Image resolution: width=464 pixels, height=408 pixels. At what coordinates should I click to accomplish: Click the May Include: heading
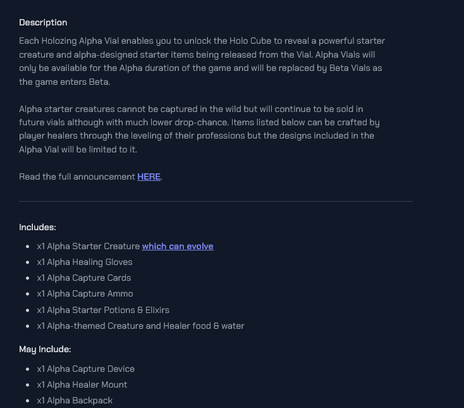[45, 349]
